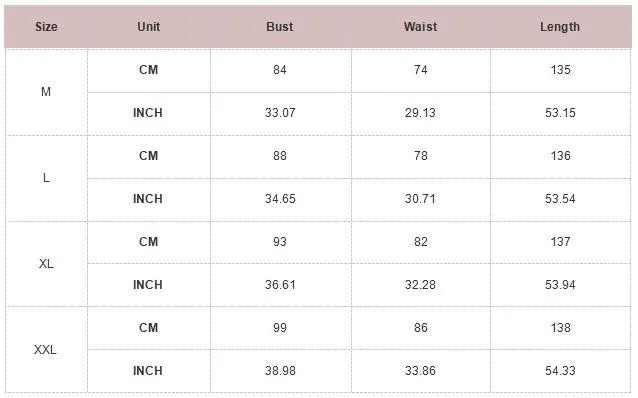Click the XL size cell
Screen dimensions: 638x398
click(46, 264)
